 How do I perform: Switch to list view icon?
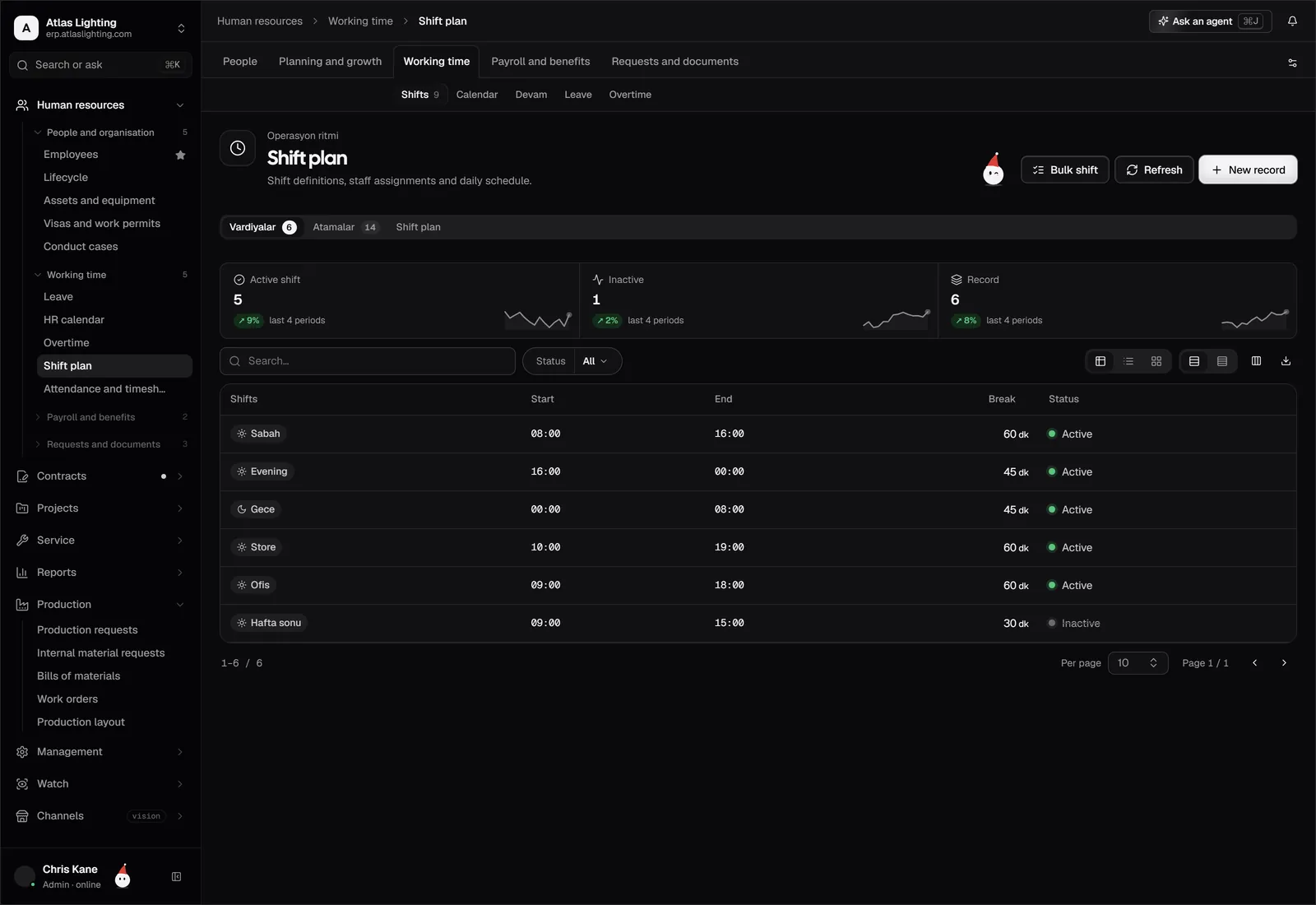pyautogui.click(x=1128, y=361)
